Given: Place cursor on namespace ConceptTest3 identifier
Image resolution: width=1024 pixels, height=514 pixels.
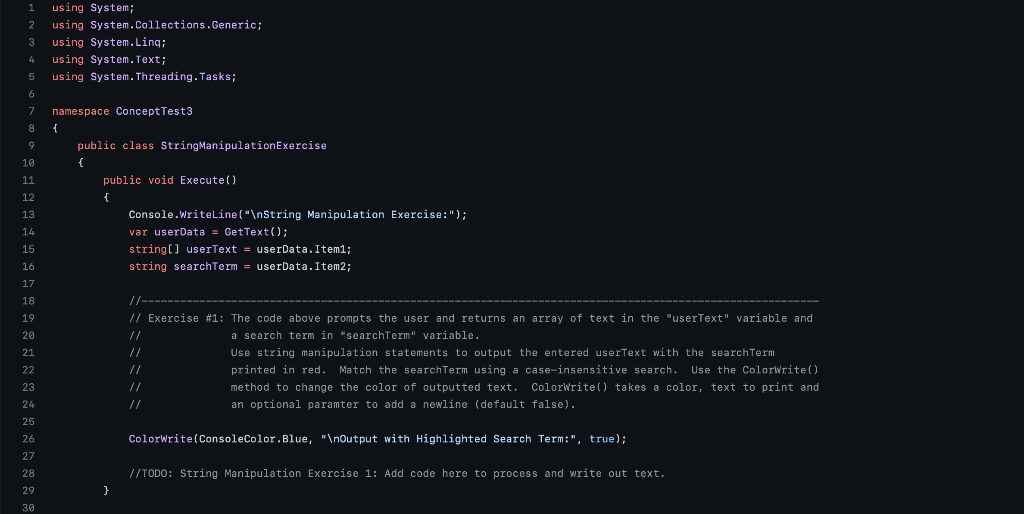Looking at the screenshot, I should [154, 111].
